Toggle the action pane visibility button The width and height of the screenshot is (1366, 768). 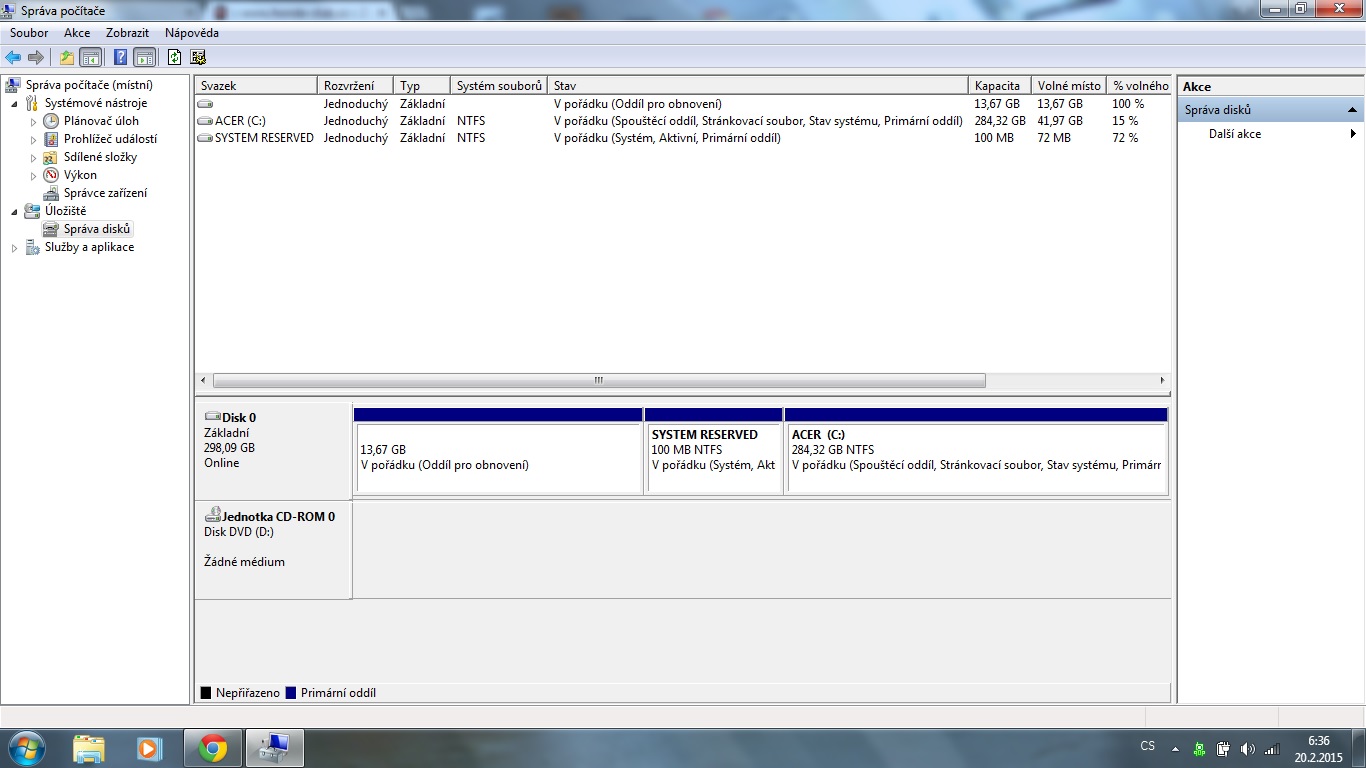tap(145, 57)
